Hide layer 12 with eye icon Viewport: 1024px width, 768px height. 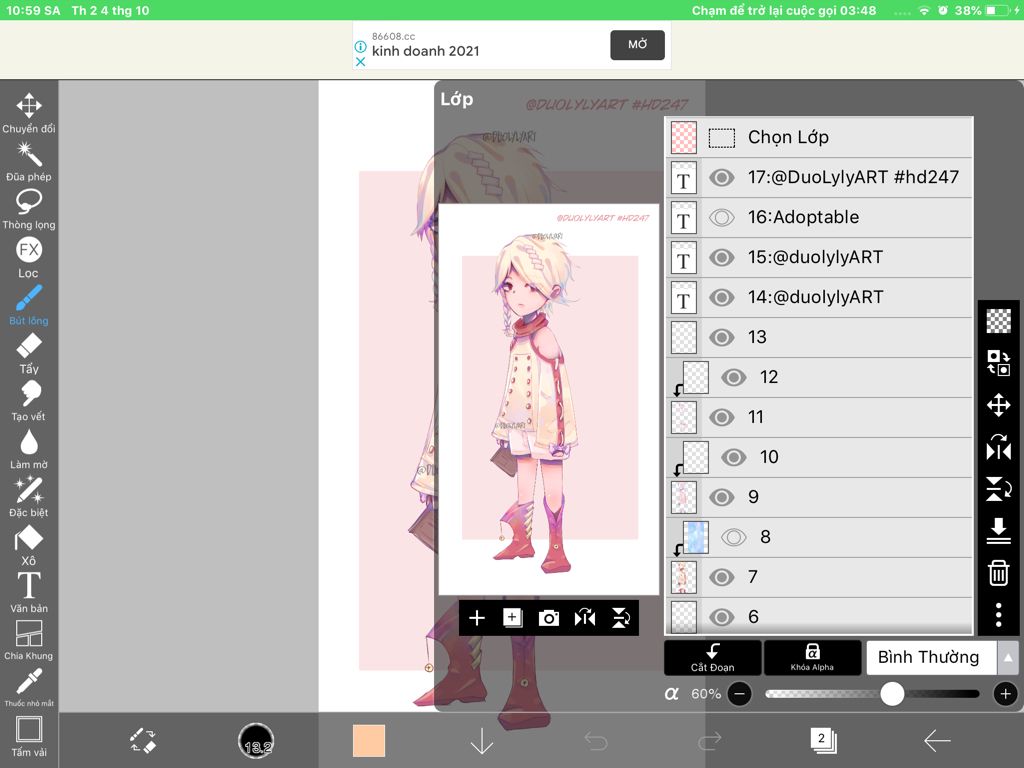pos(733,377)
